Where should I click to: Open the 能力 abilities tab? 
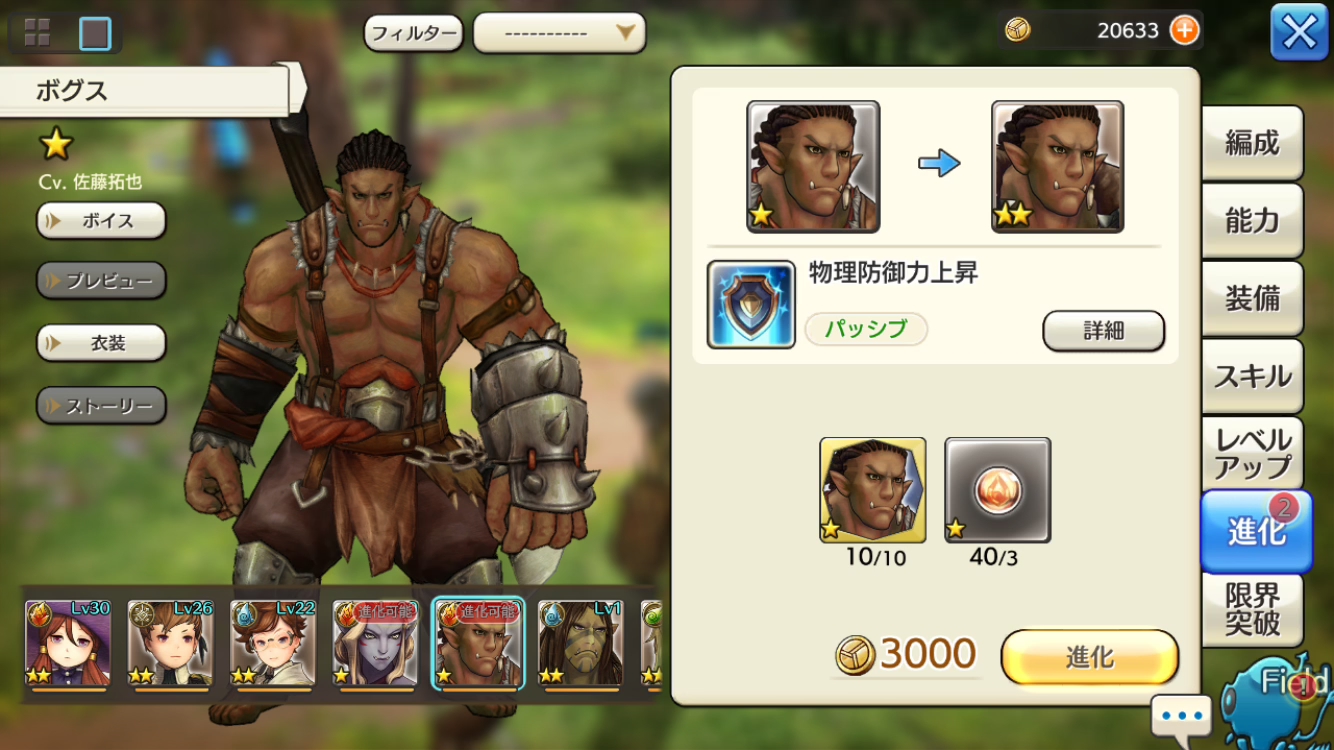(x=1252, y=221)
